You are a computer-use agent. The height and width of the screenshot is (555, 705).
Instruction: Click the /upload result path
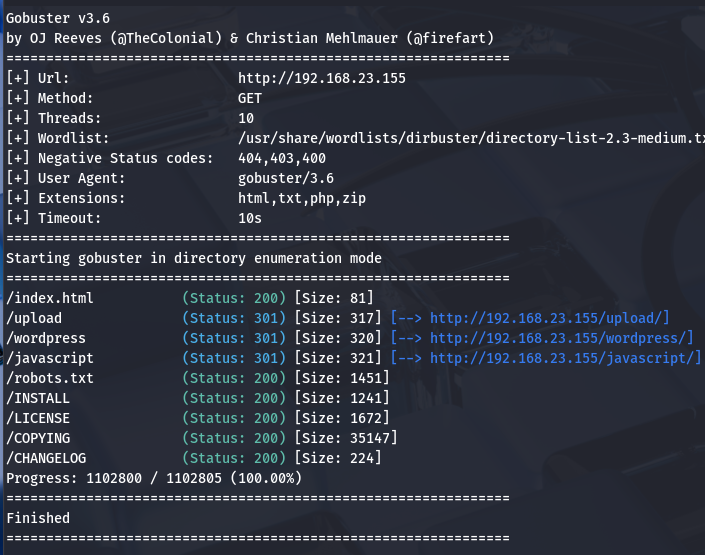point(34,318)
